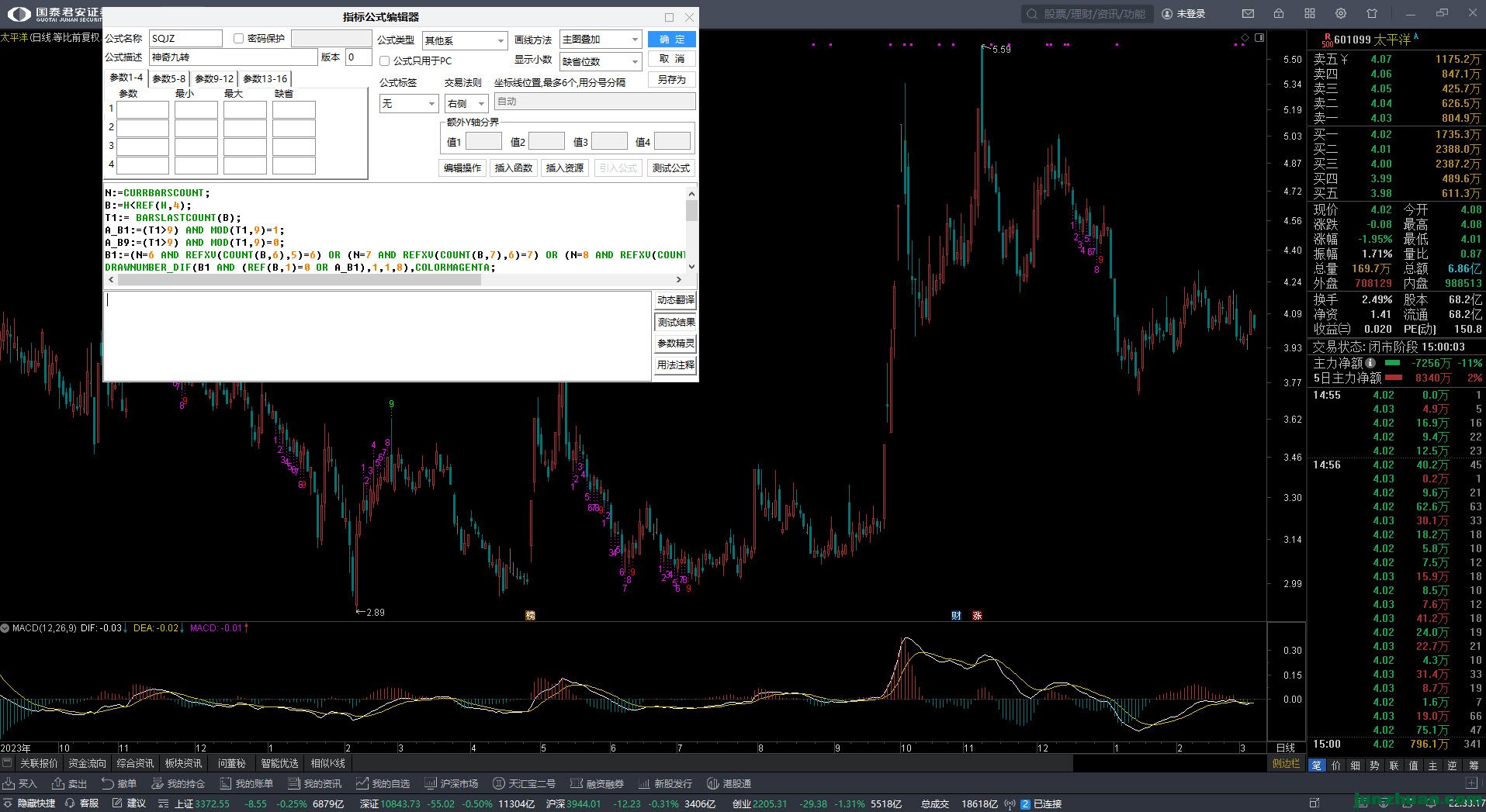This screenshot has width=1486, height=812.
Task: Click 动态翻译 button
Action: [676, 300]
